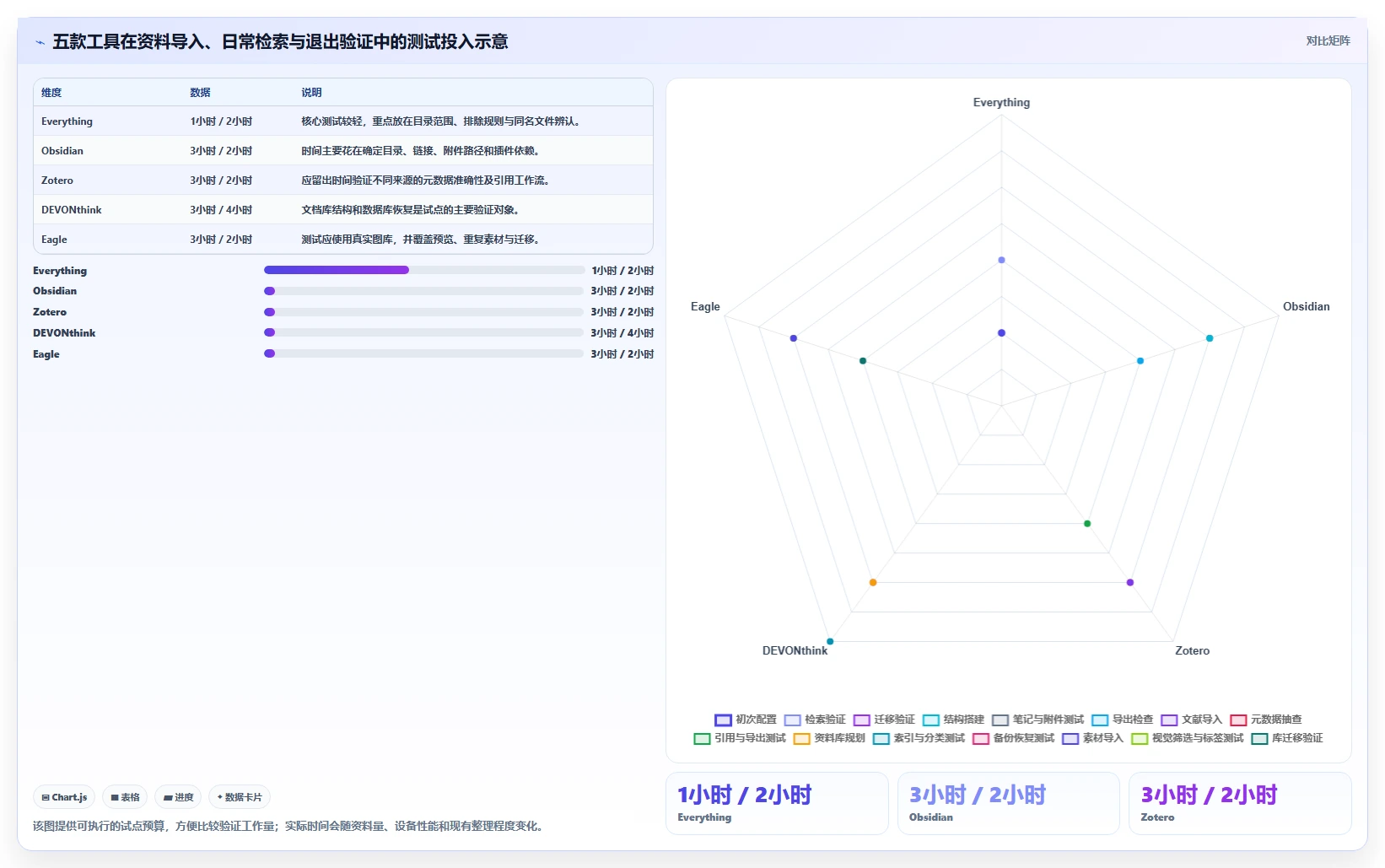The height and width of the screenshot is (868, 1385).
Task: Toggle 迁移验证 legend series
Action: (x=884, y=720)
